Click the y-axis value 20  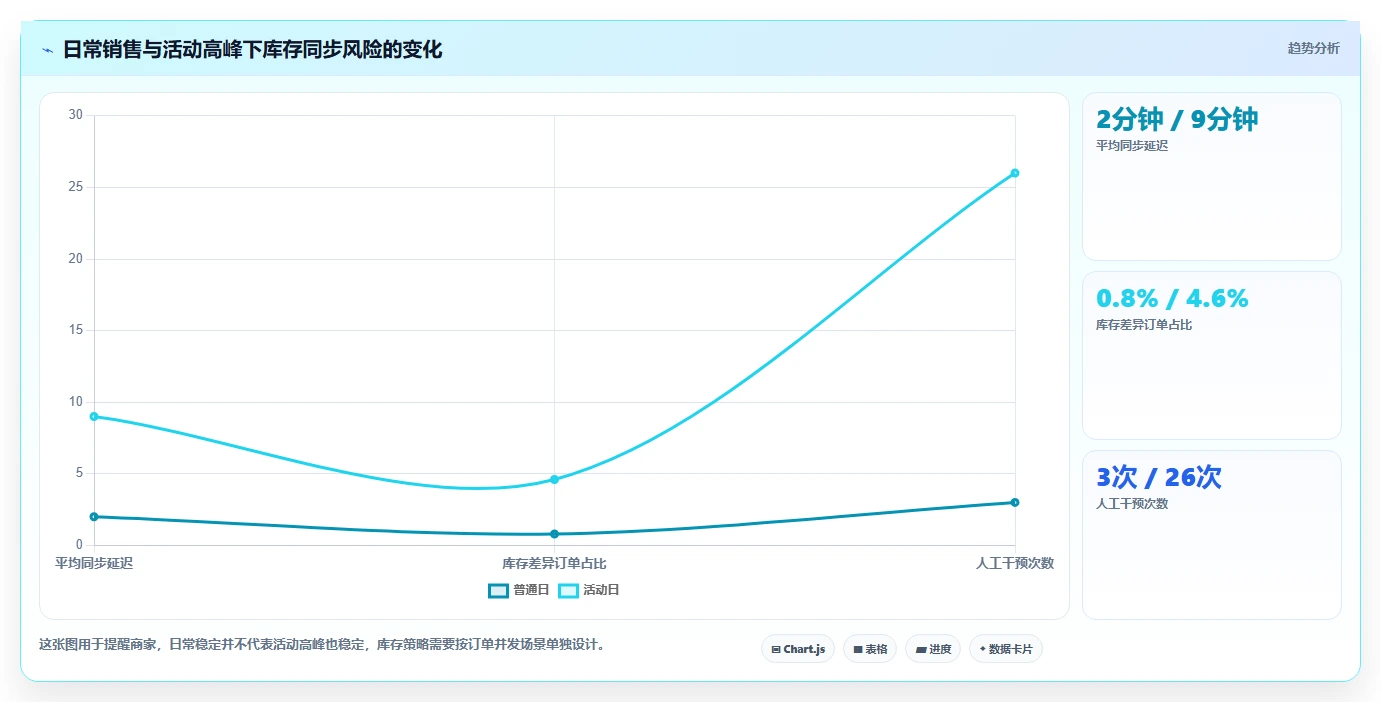coord(76,259)
